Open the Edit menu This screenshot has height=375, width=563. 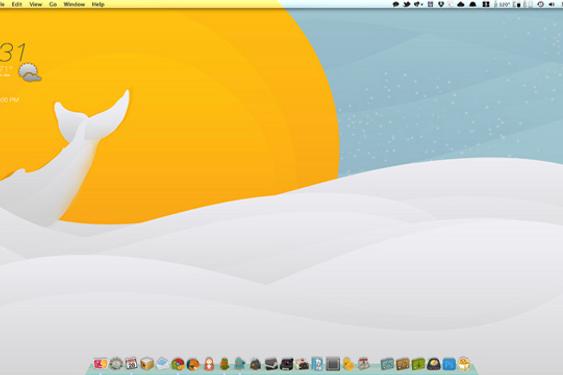click(x=17, y=4)
